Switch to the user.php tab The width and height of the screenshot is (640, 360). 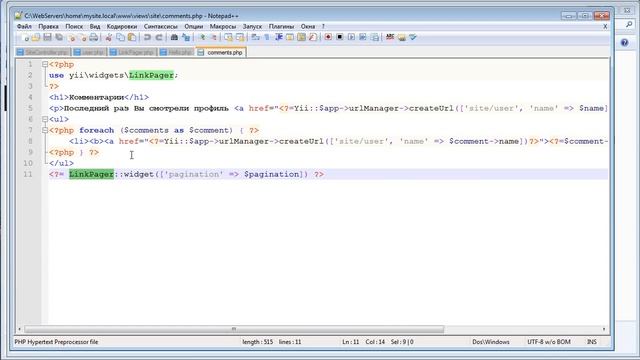(x=89, y=52)
